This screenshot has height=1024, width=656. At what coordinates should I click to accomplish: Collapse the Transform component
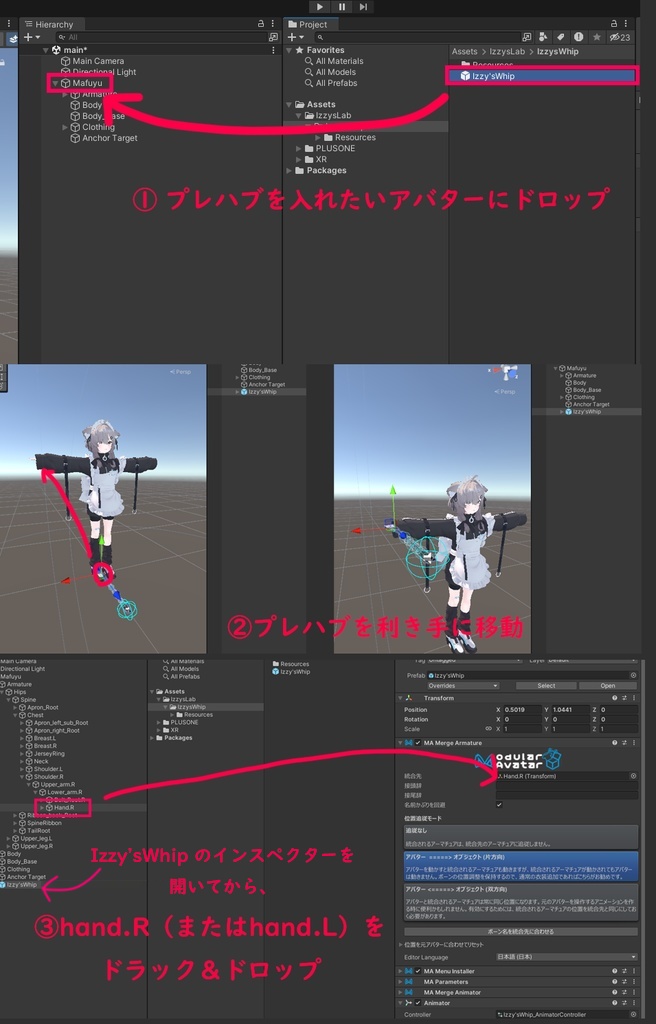point(400,698)
